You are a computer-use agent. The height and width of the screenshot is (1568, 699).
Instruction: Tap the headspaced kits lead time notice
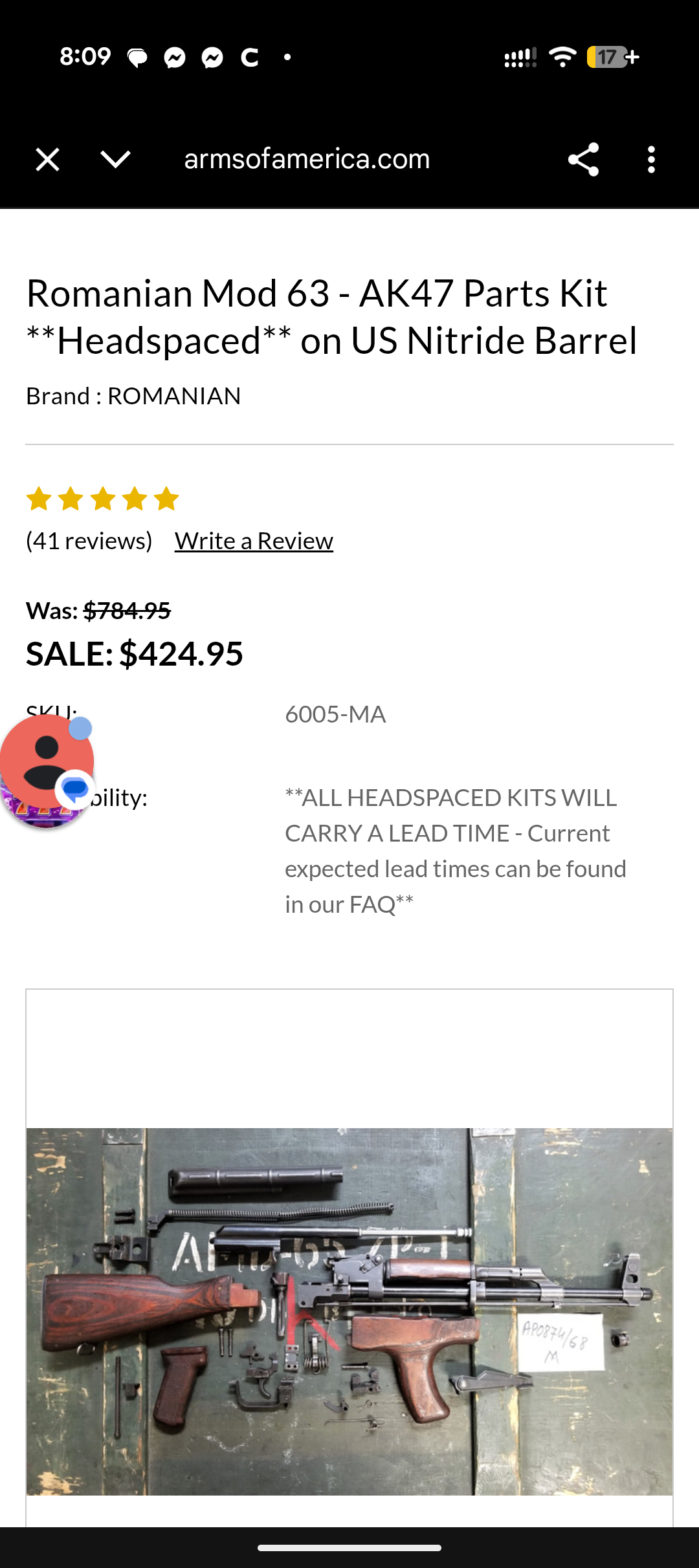point(455,851)
